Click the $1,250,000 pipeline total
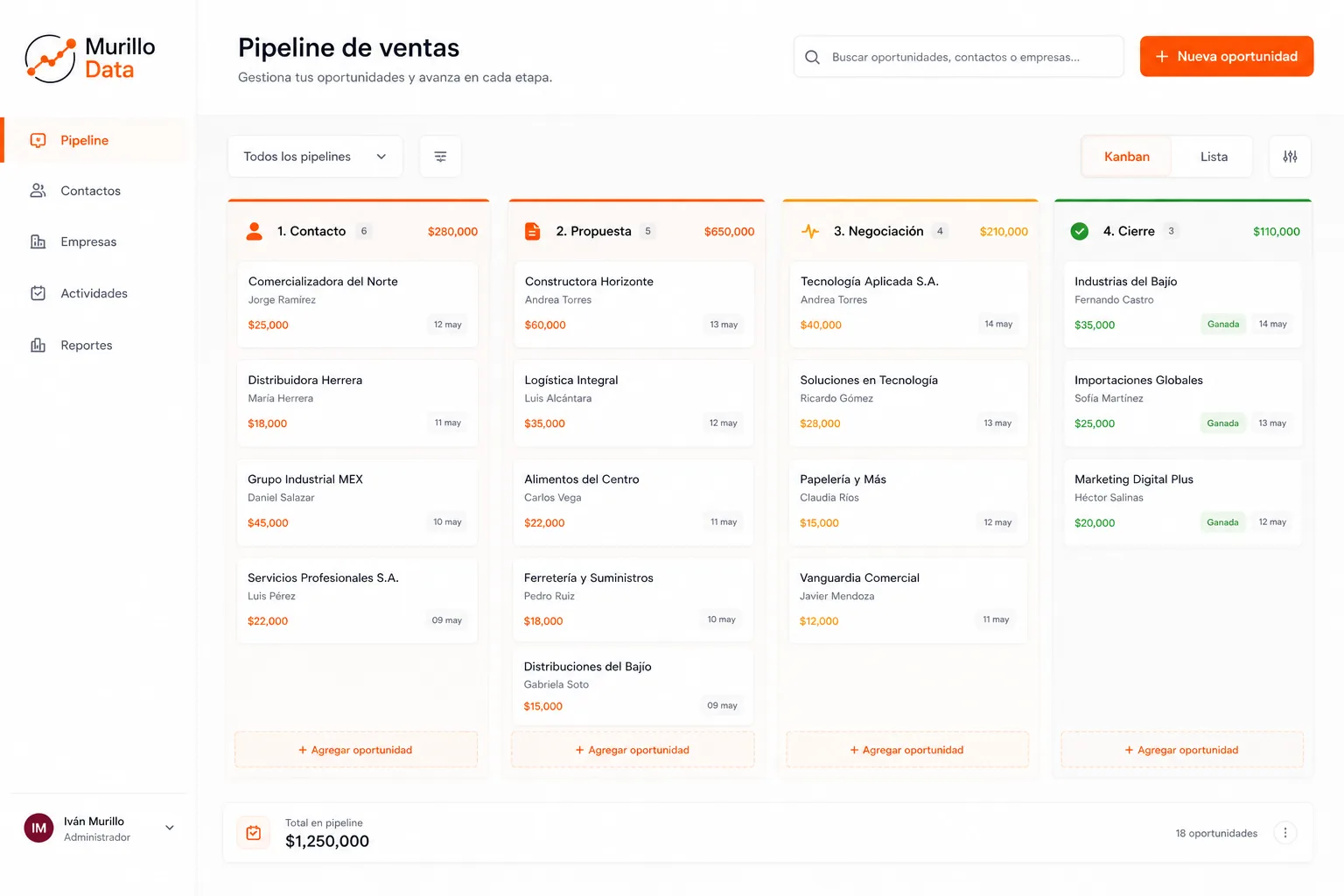The width and height of the screenshot is (1344, 896). click(327, 842)
